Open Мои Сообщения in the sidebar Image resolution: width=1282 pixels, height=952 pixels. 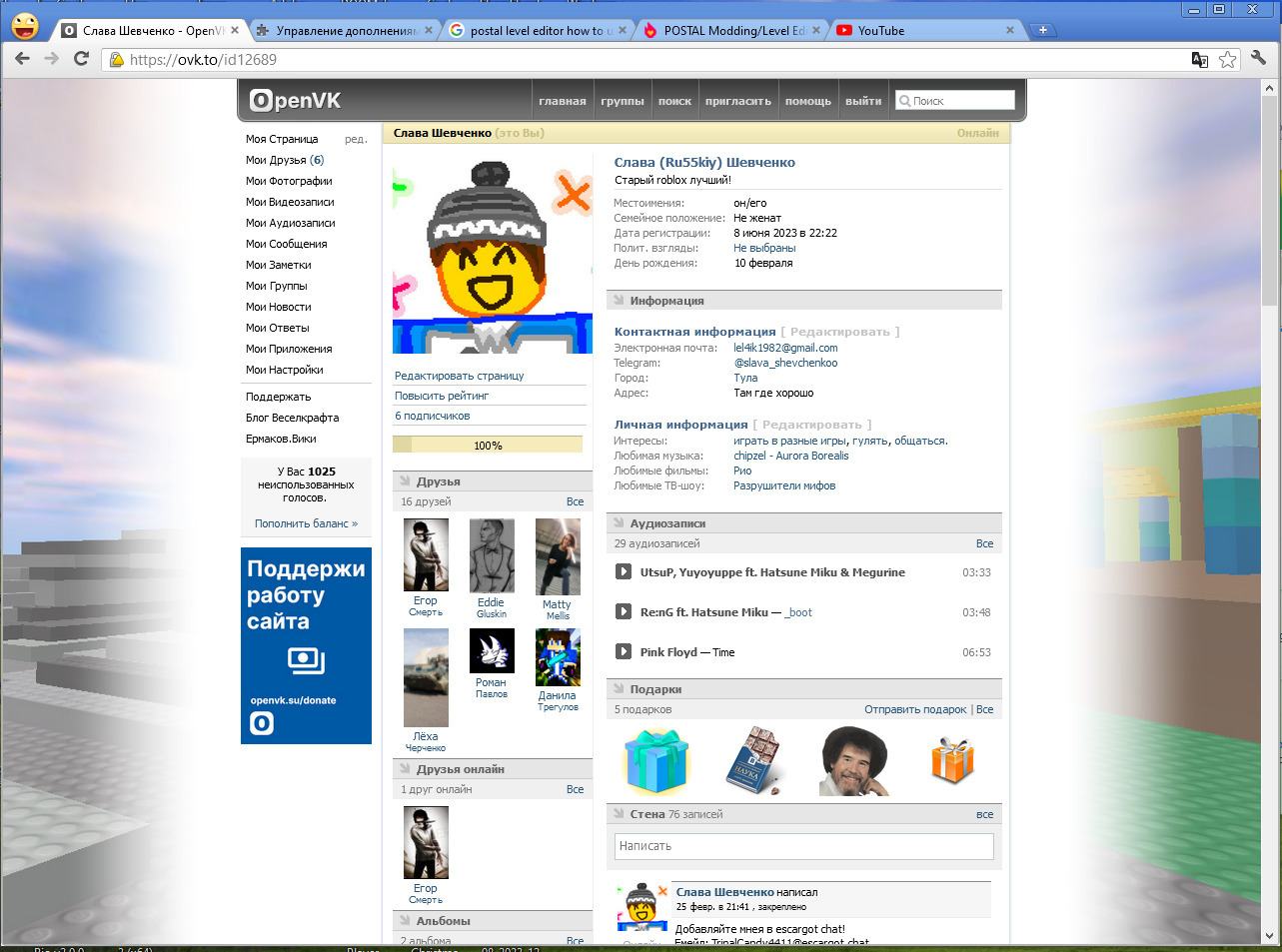(x=287, y=244)
